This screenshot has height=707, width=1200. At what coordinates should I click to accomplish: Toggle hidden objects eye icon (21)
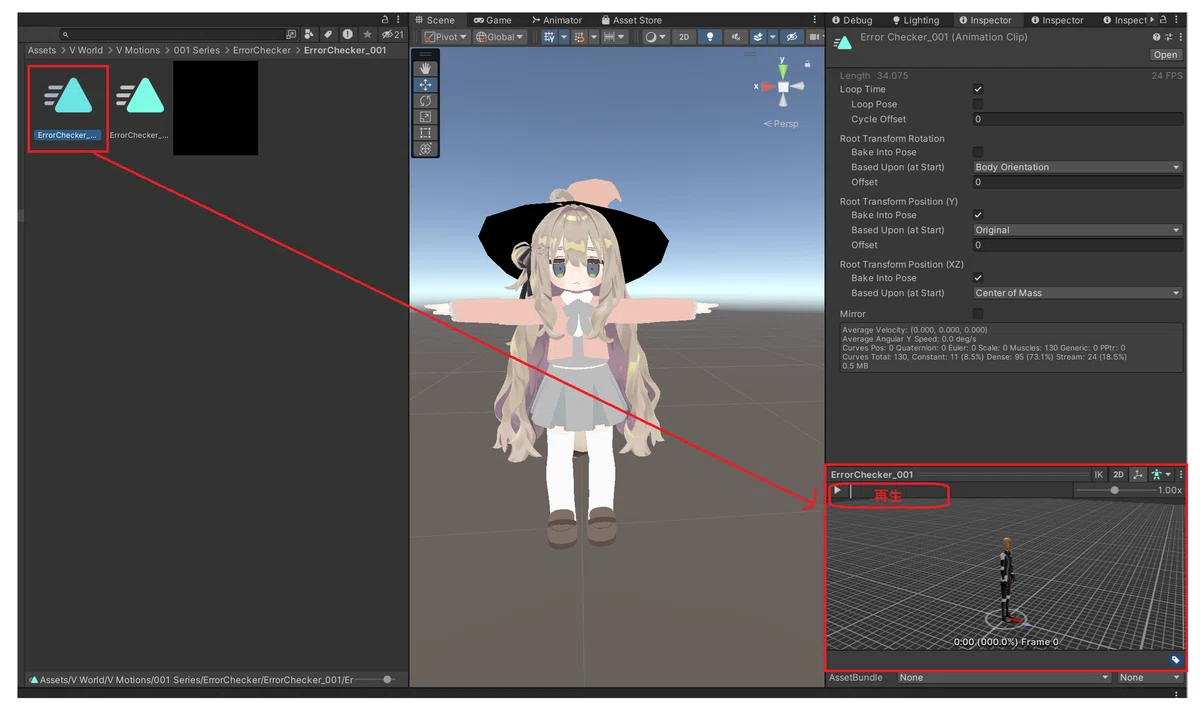[x=393, y=34]
